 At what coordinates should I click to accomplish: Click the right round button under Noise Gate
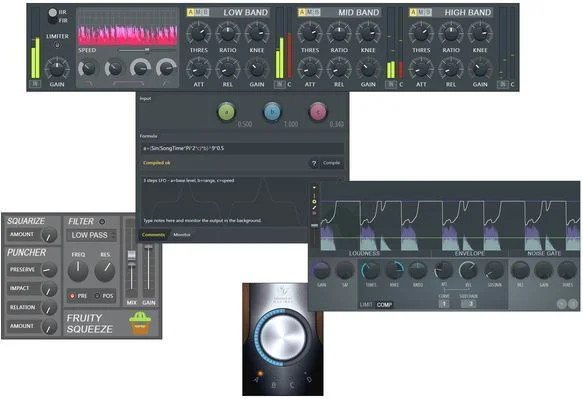tap(573, 304)
